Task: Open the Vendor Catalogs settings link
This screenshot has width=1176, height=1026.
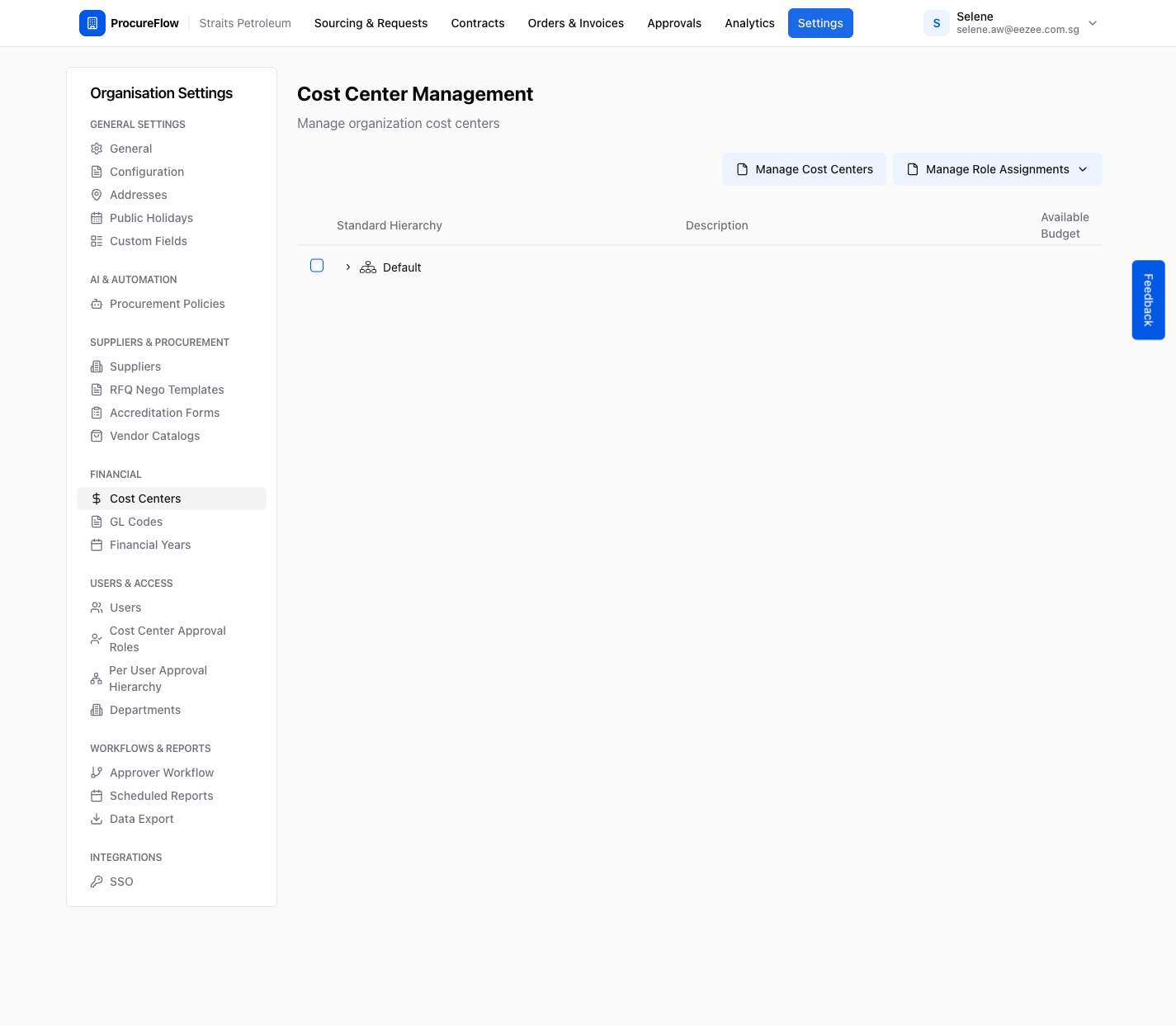Action: tap(172, 436)
